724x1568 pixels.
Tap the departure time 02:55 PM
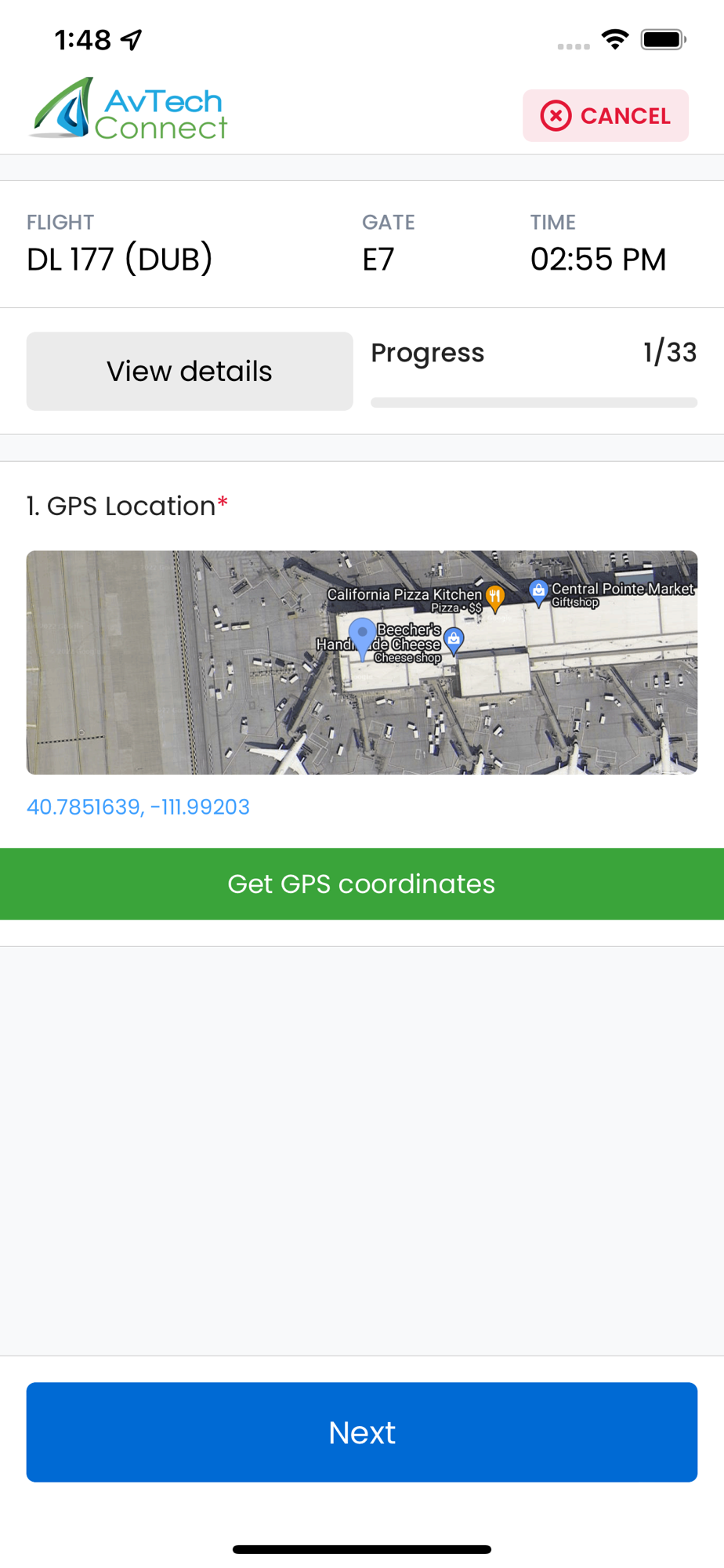pyautogui.click(x=599, y=260)
